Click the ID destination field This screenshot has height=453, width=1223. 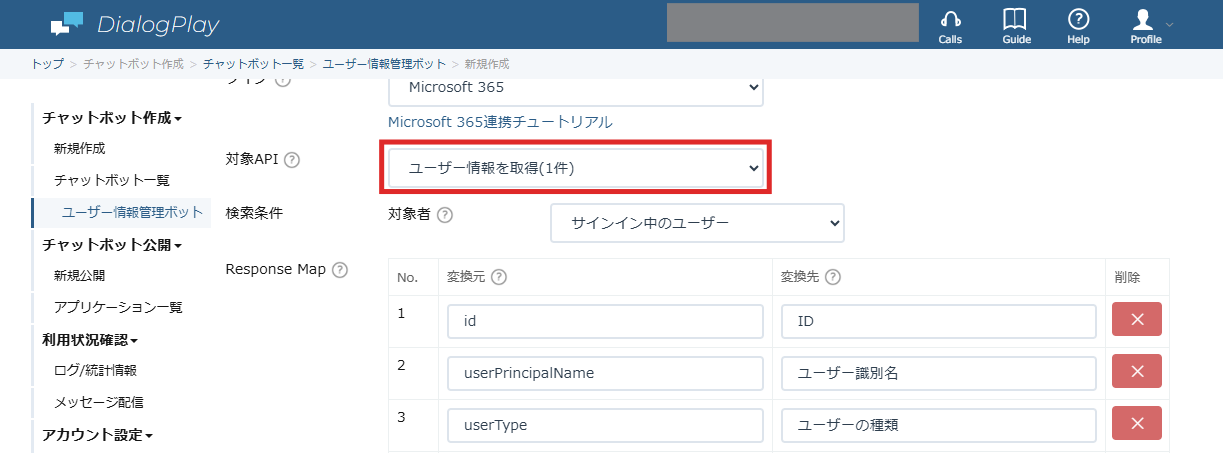(939, 322)
